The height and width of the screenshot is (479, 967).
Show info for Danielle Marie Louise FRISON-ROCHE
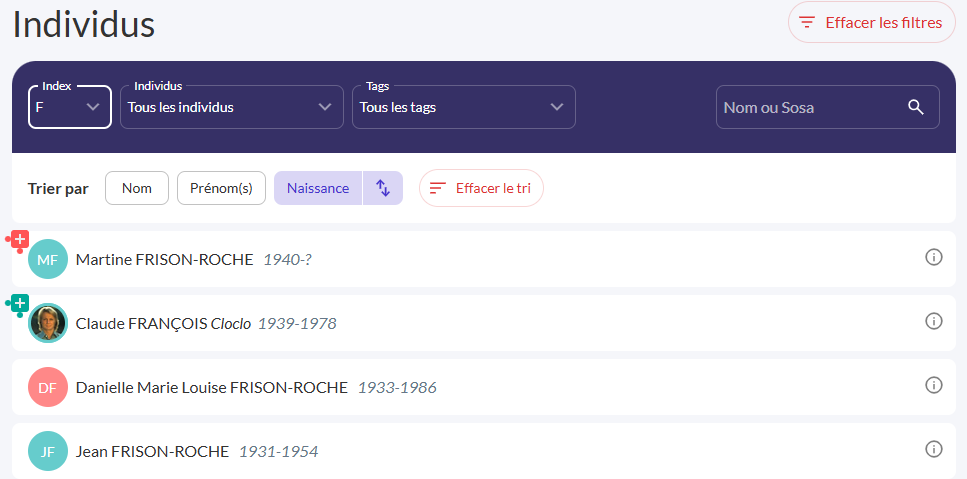[934, 385]
